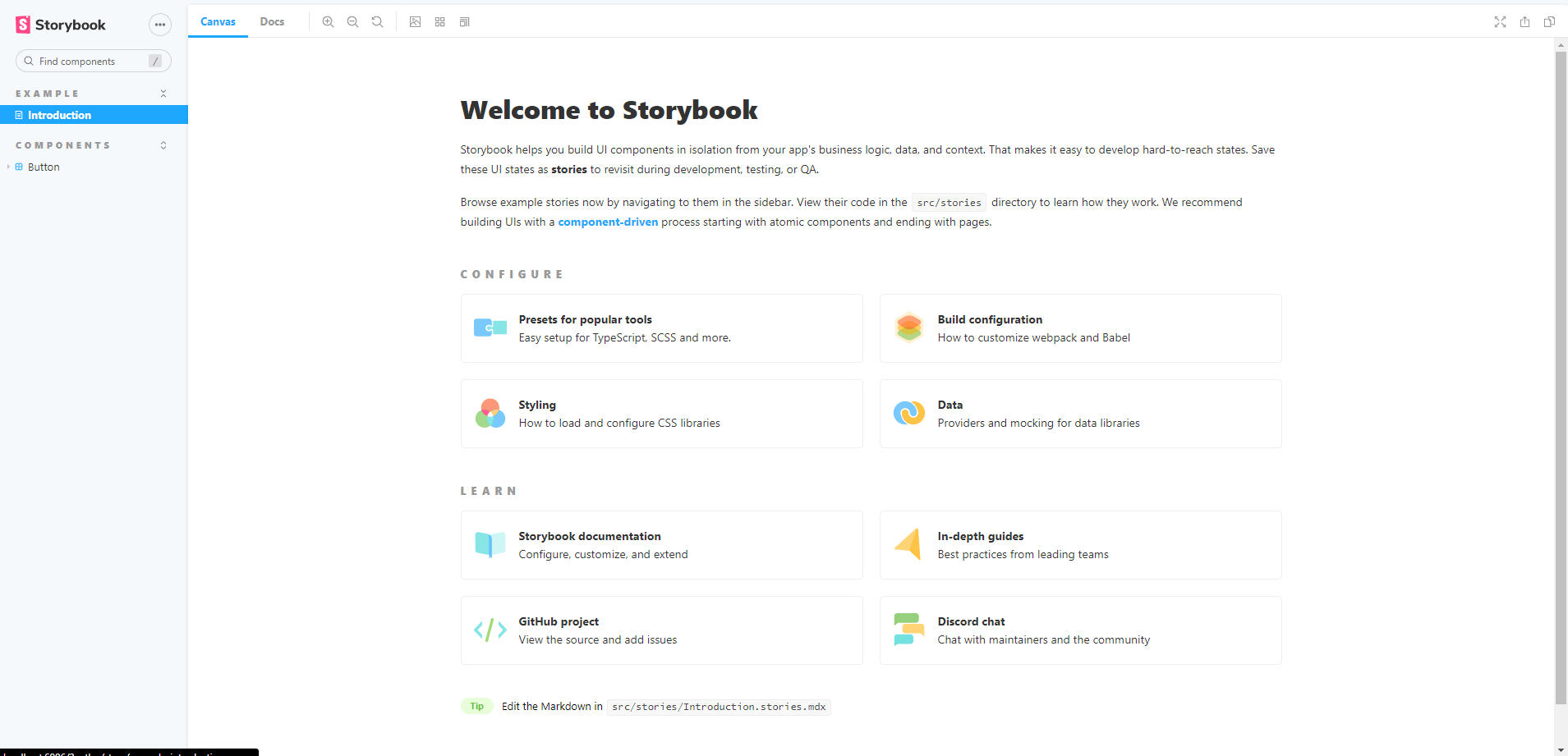Switch to the Canvas tab
1568x756 pixels.
coord(218,21)
